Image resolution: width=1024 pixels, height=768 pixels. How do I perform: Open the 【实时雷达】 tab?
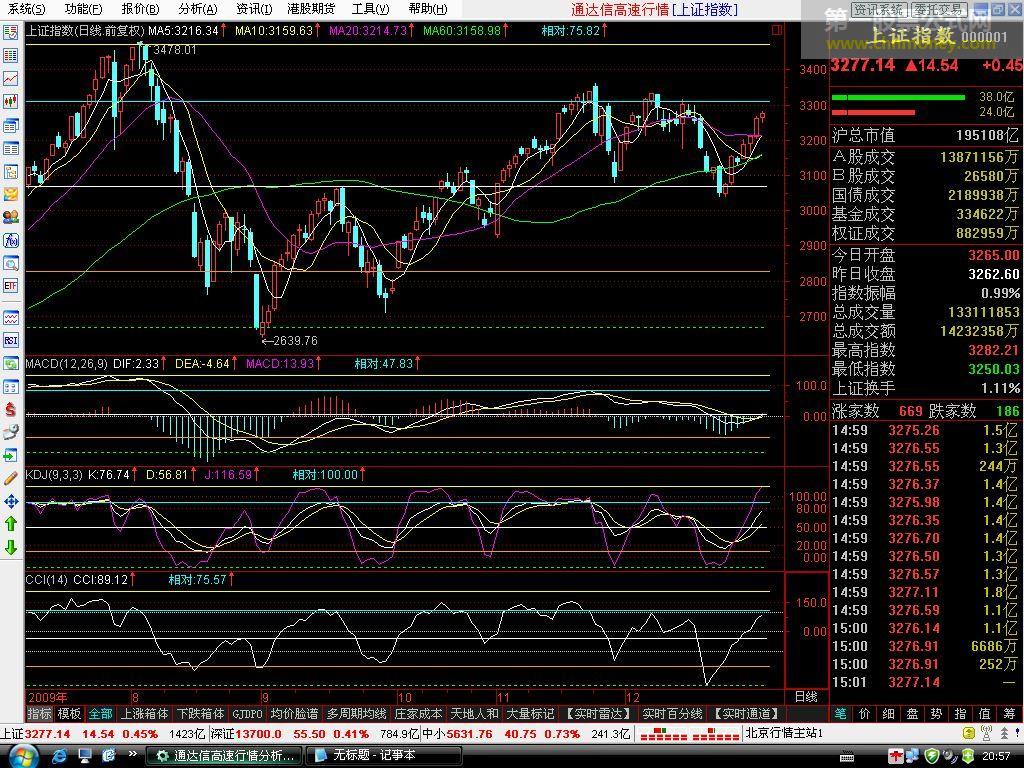pyautogui.click(x=598, y=714)
